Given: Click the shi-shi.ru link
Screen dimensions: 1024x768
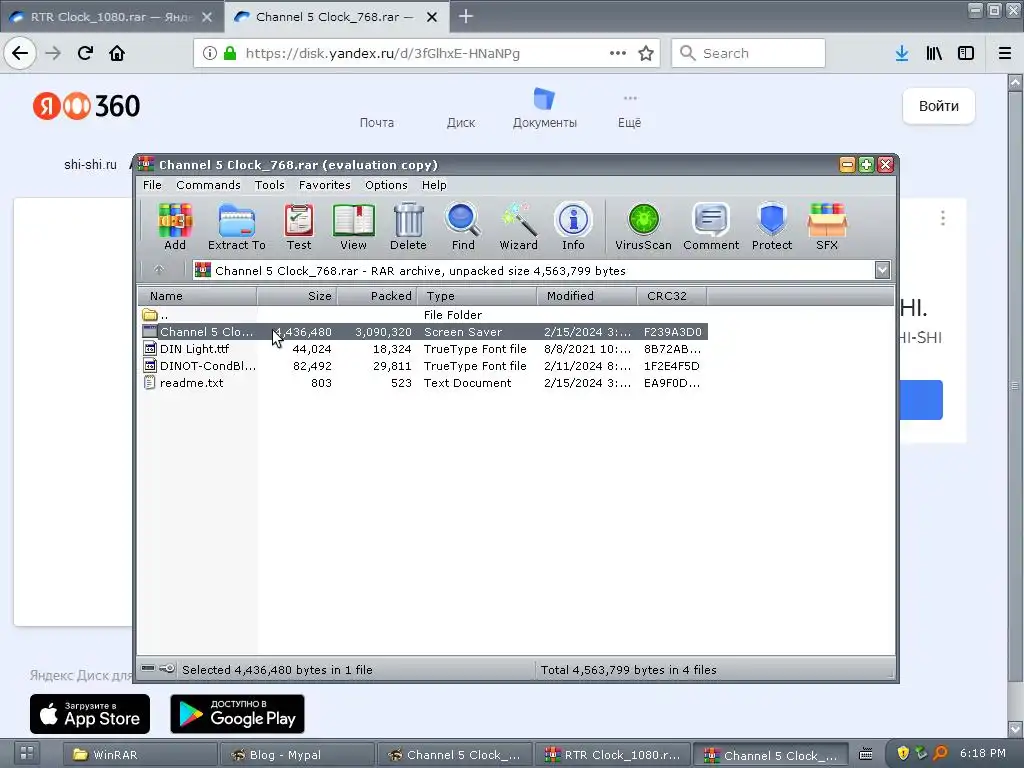Looking at the screenshot, I should point(90,165).
